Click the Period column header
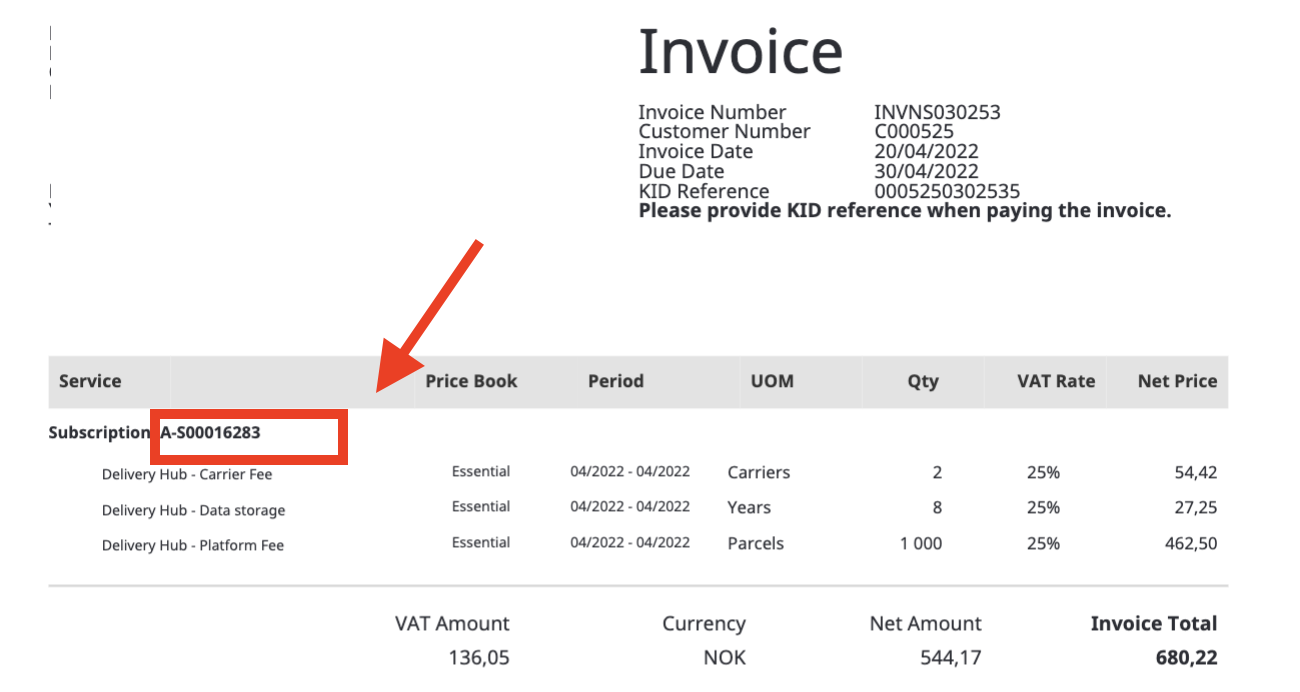1300x692 pixels. click(x=616, y=381)
